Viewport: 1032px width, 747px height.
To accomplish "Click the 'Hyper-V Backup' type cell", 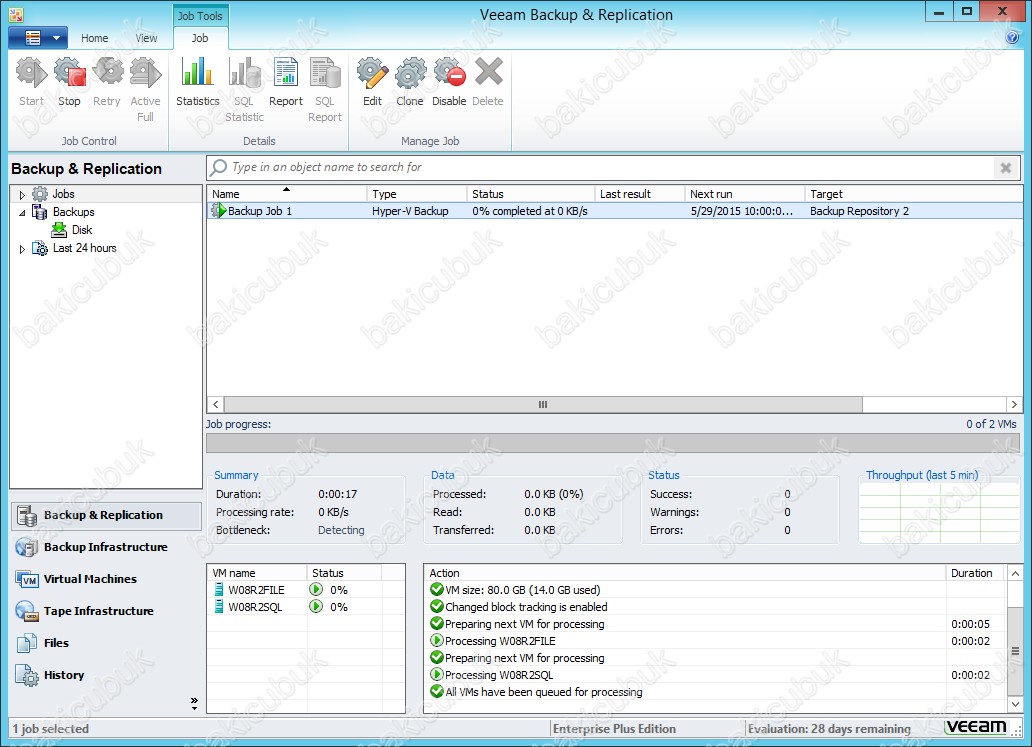I will coord(410,211).
